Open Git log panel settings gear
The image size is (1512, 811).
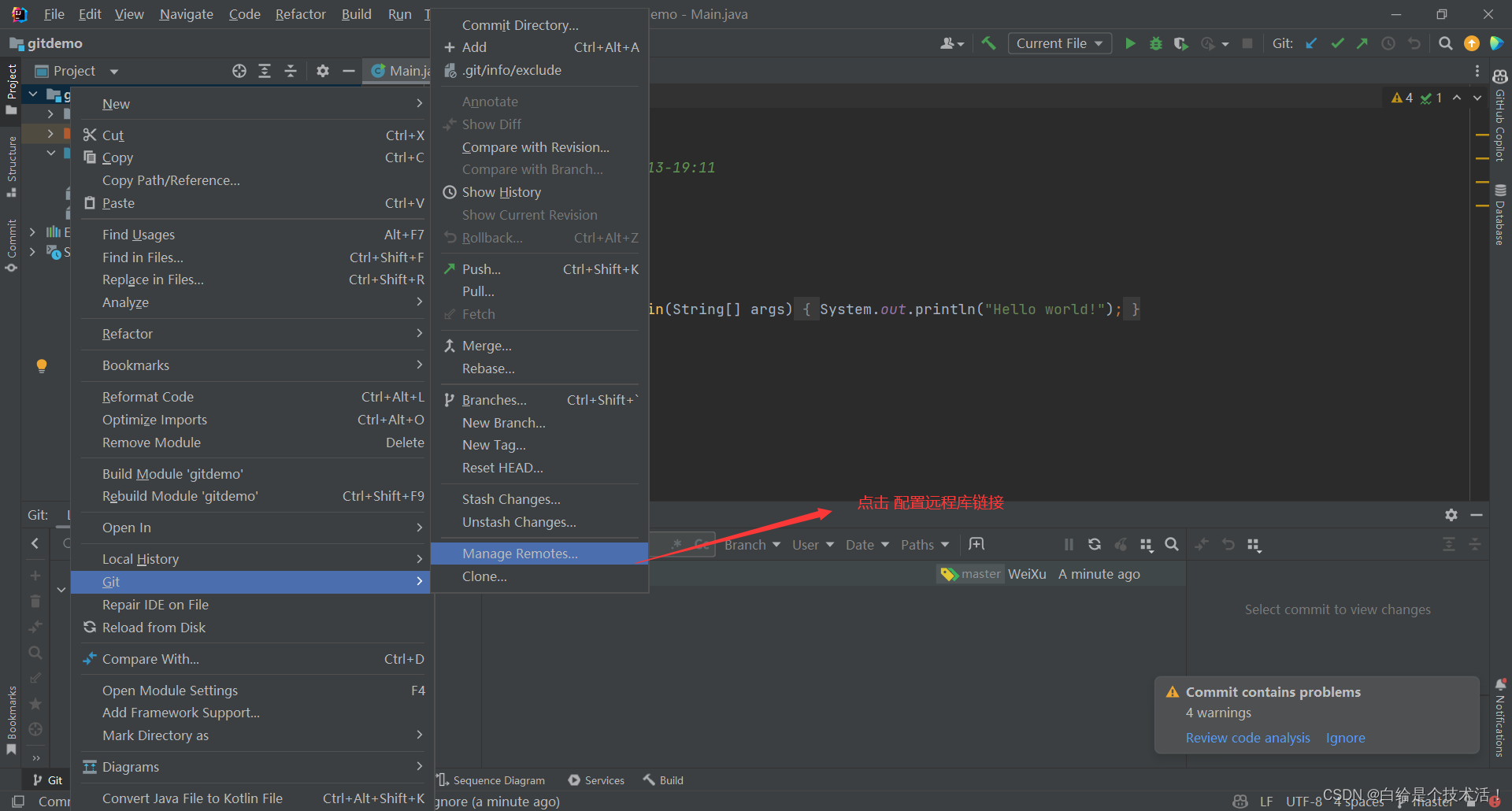1451,514
